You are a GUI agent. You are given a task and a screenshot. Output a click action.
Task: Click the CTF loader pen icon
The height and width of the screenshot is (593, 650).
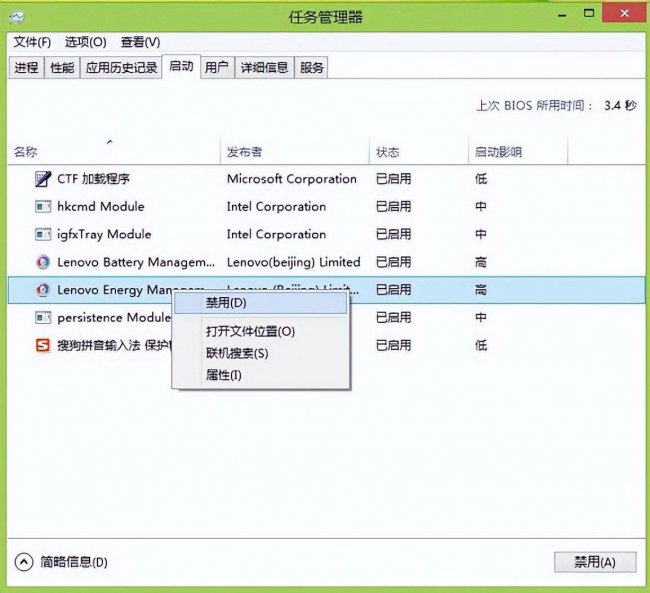[43, 179]
